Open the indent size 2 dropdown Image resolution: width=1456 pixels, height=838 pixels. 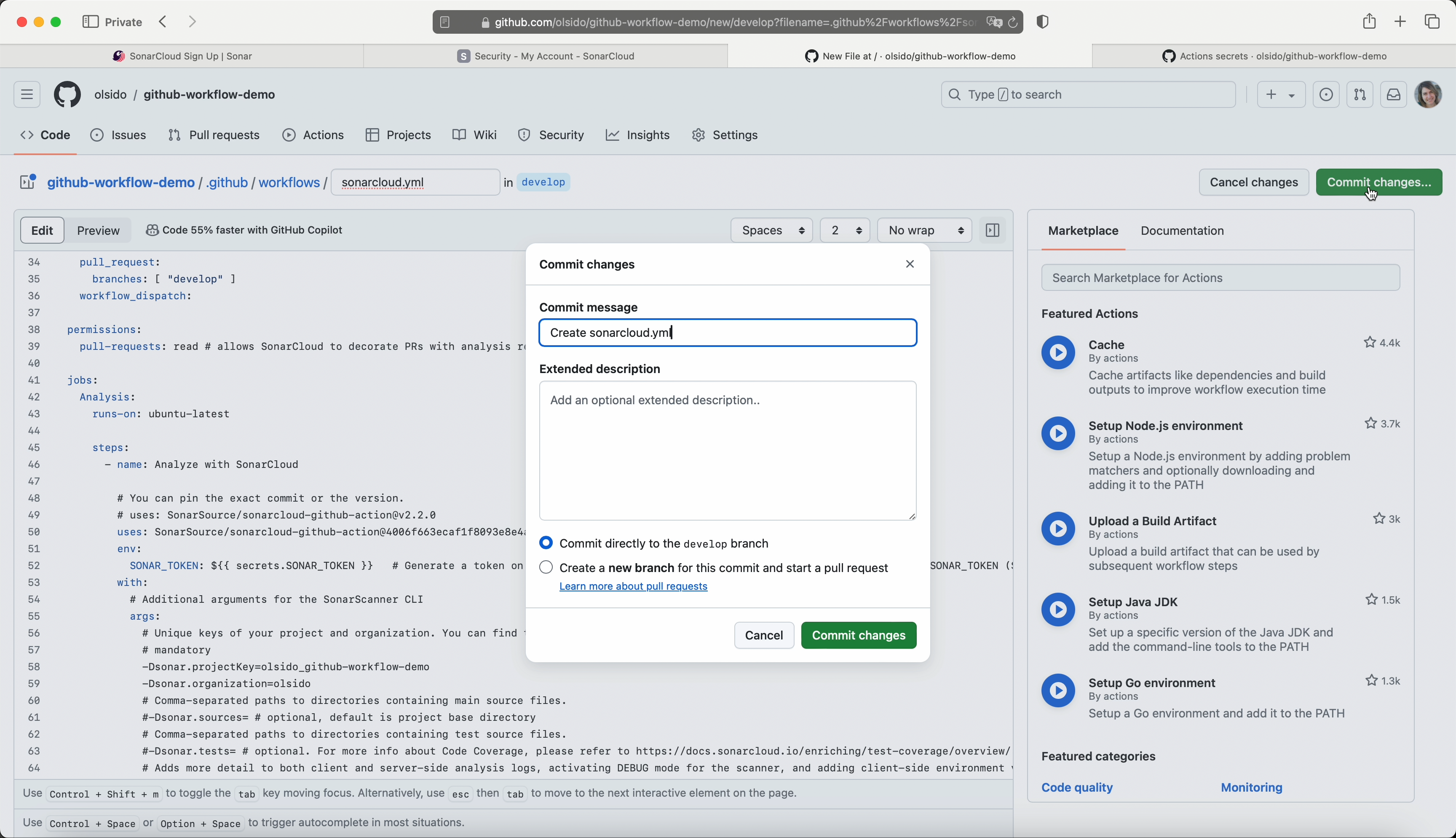coord(845,230)
